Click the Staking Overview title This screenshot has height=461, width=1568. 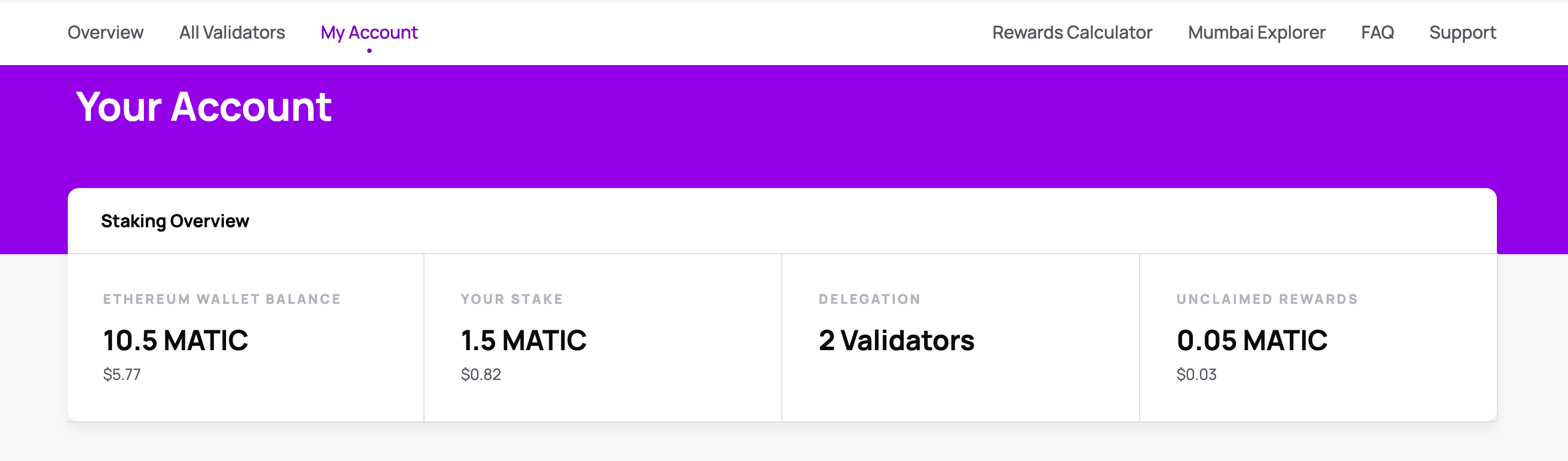[x=175, y=221]
